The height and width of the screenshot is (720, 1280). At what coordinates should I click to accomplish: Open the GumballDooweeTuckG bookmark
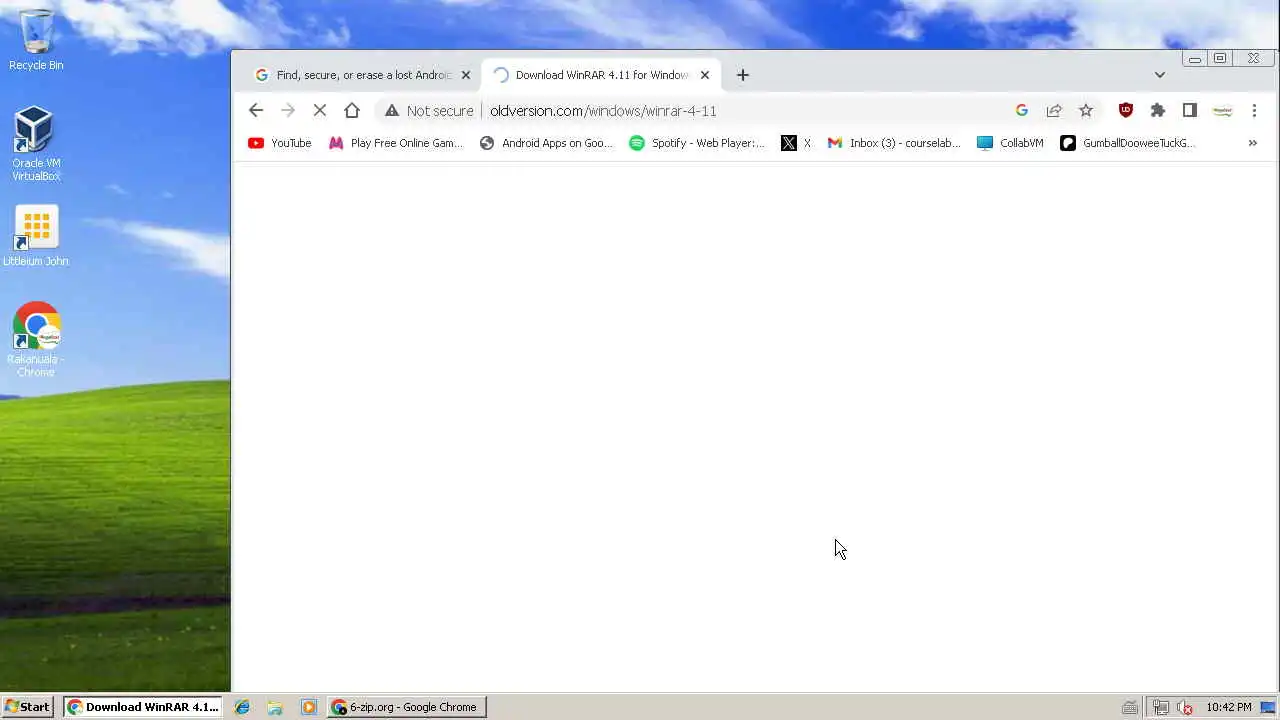click(x=1128, y=143)
